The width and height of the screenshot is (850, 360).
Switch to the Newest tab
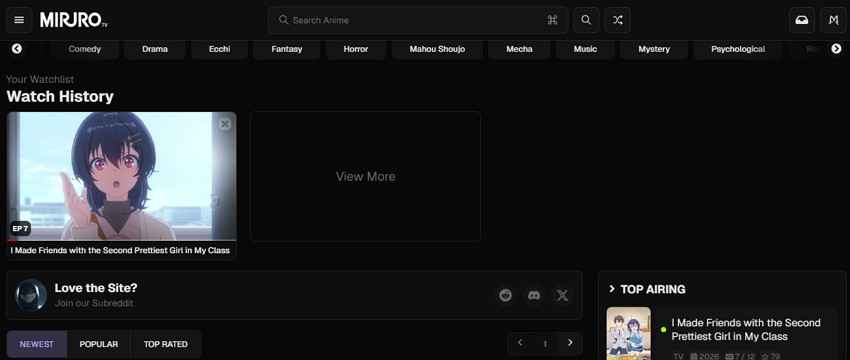tap(36, 344)
